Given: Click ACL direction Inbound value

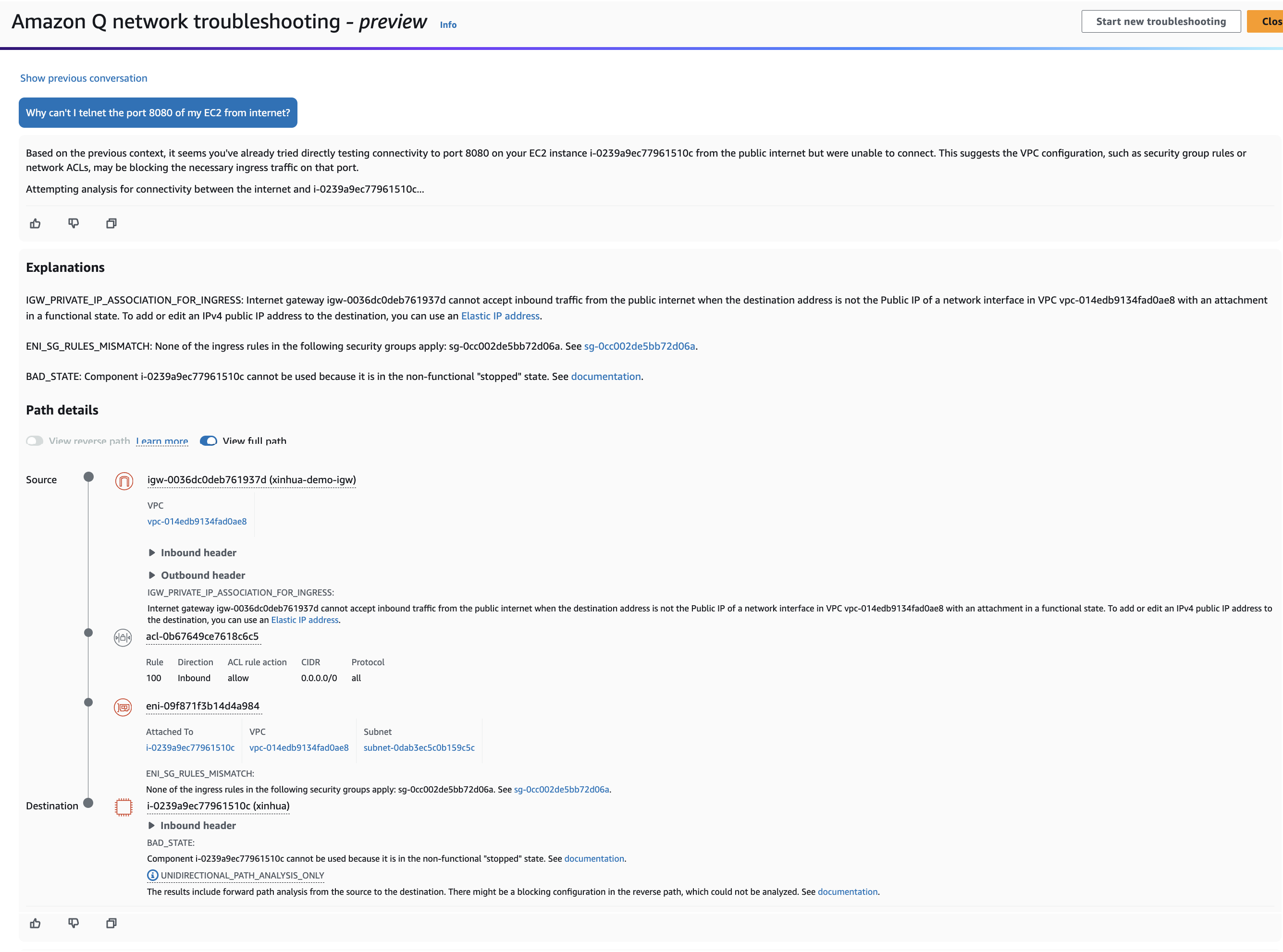Looking at the screenshot, I should click(x=194, y=678).
